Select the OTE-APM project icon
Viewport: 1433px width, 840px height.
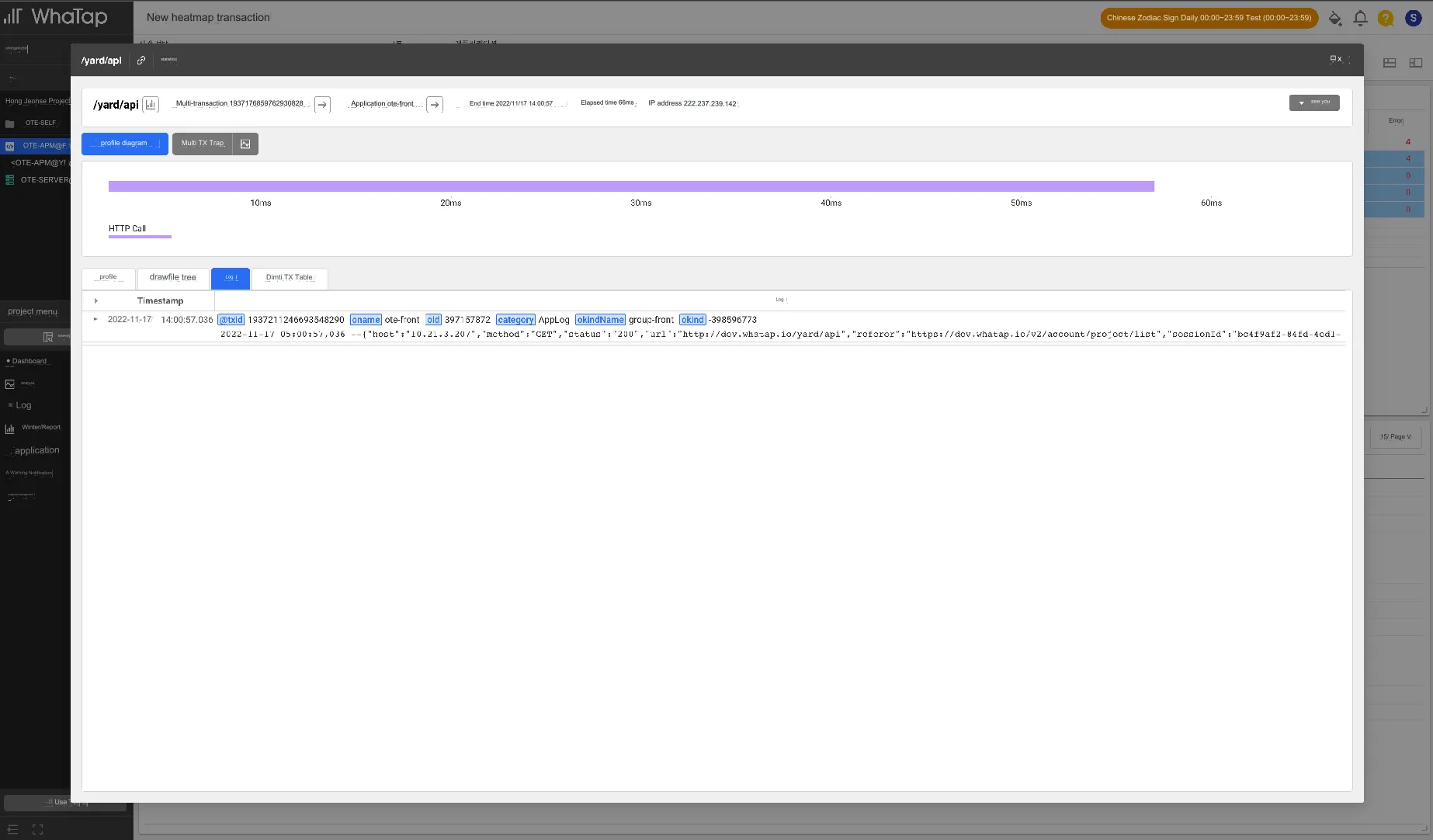click(10, 146)
